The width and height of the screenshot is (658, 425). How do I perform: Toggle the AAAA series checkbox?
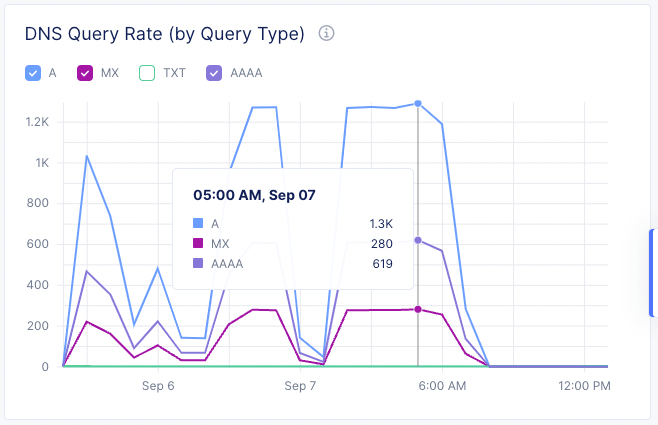coord(214,73)
